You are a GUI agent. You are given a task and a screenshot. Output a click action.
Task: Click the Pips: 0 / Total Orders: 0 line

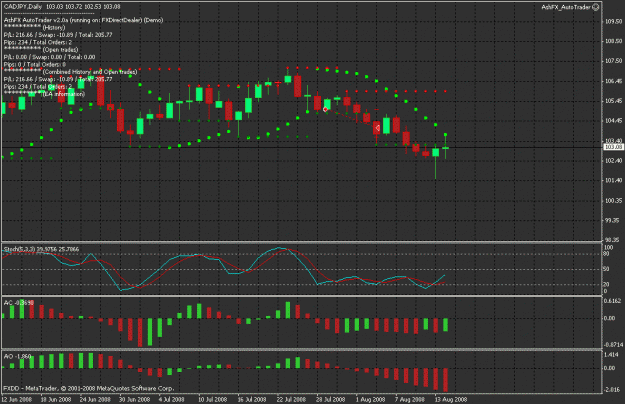(35, 65)
